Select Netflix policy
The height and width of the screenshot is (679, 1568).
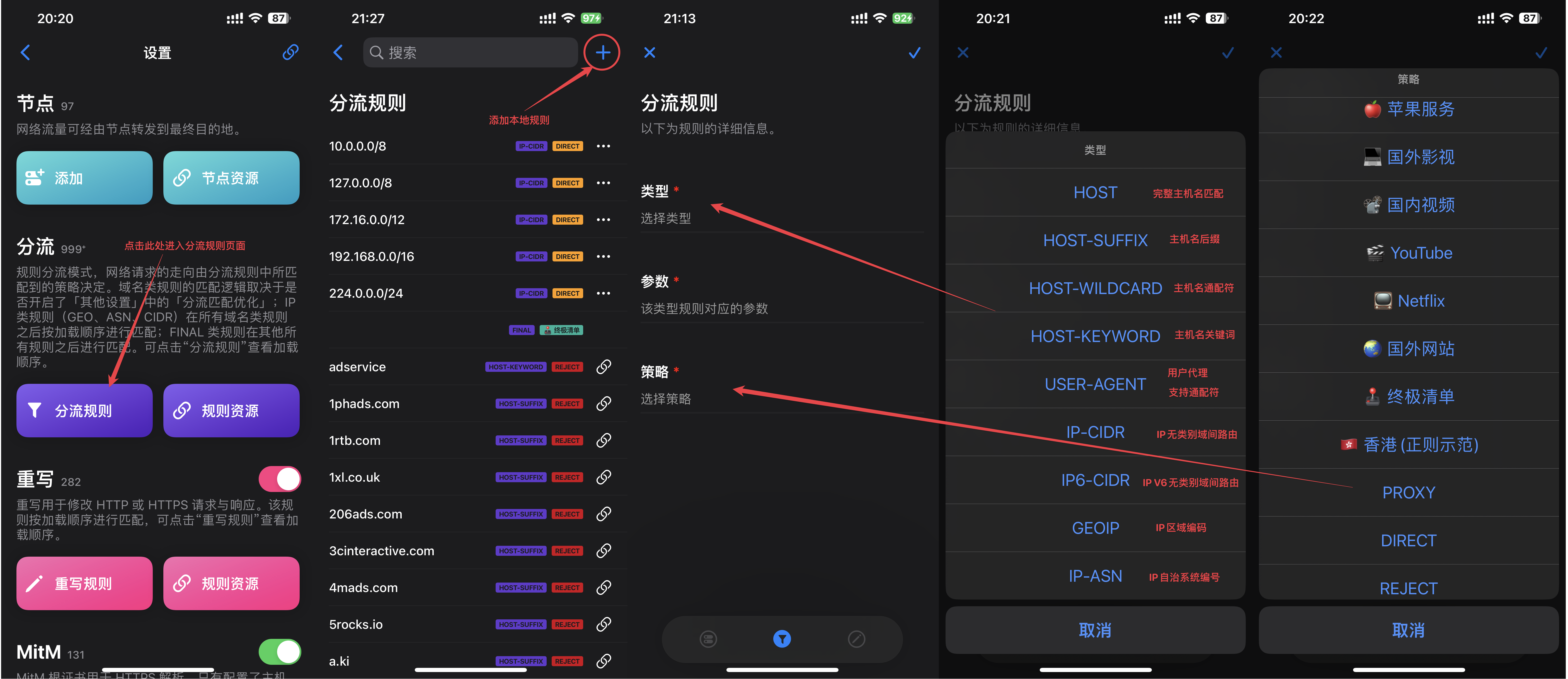[1409, 300]
